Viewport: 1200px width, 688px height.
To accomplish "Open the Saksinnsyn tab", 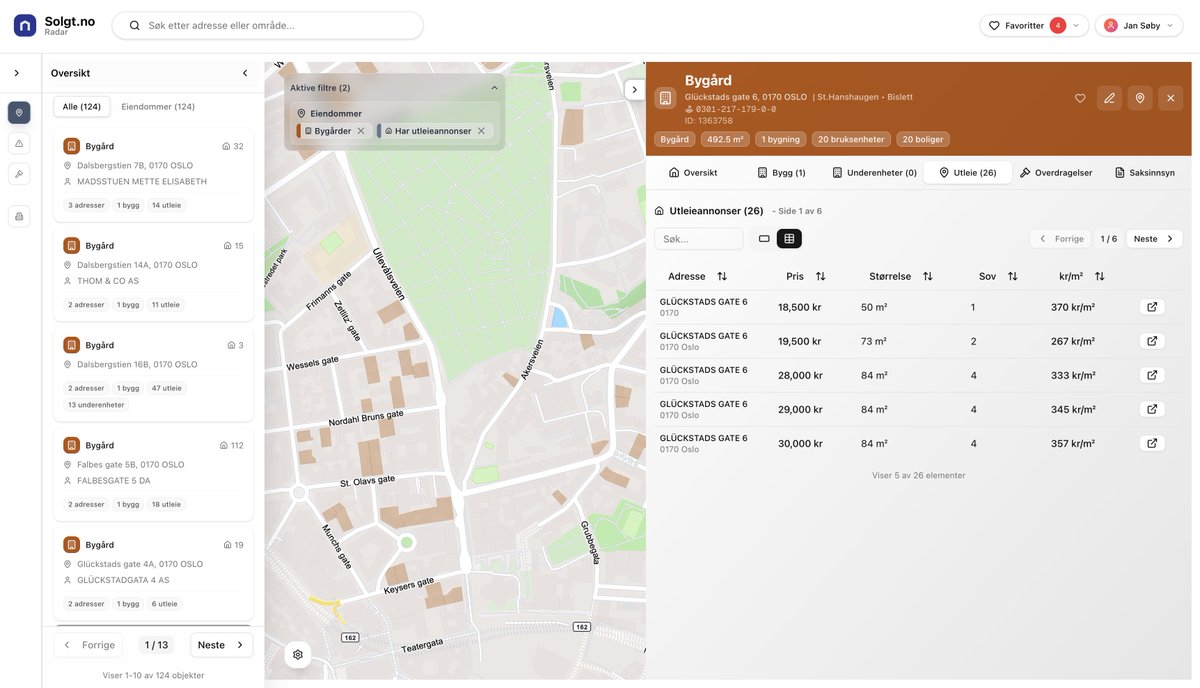I will tap(1144, 172).
